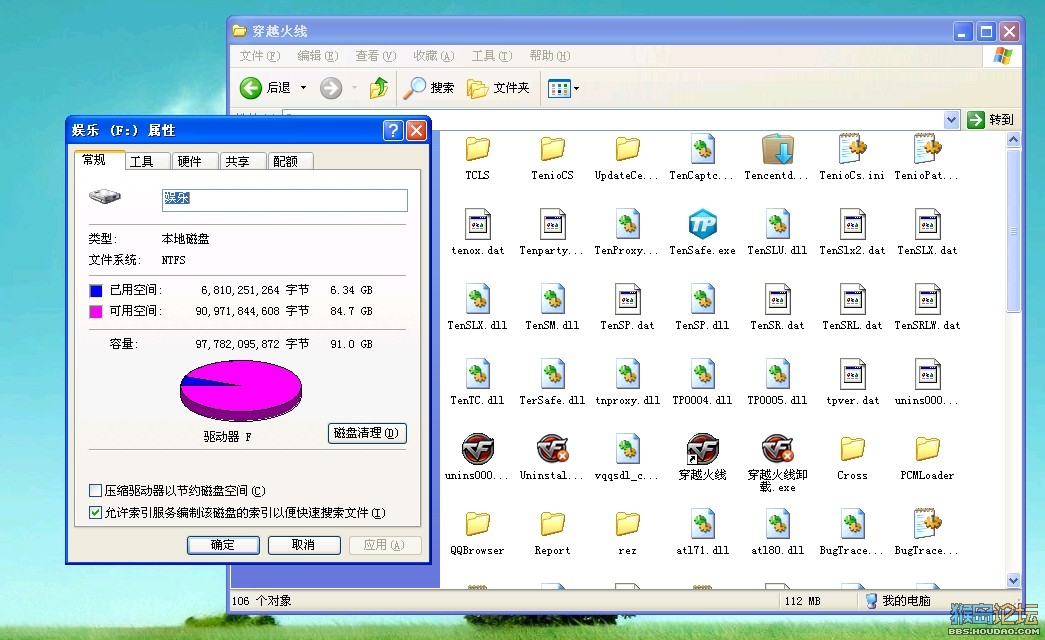Screen dimensions: 1045x640
Task: Select the Uninstal CrossFire icon
Action: click(552, 449)
